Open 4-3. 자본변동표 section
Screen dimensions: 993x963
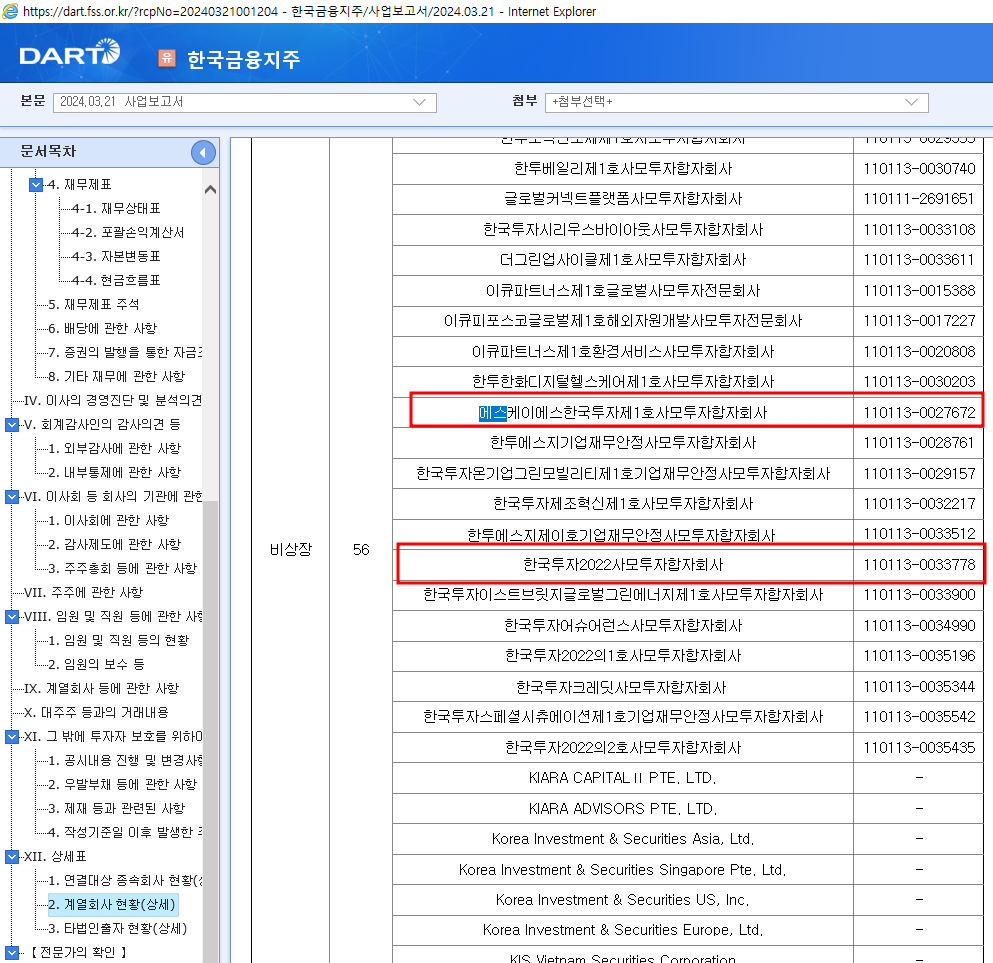click(x=116, y=257)
